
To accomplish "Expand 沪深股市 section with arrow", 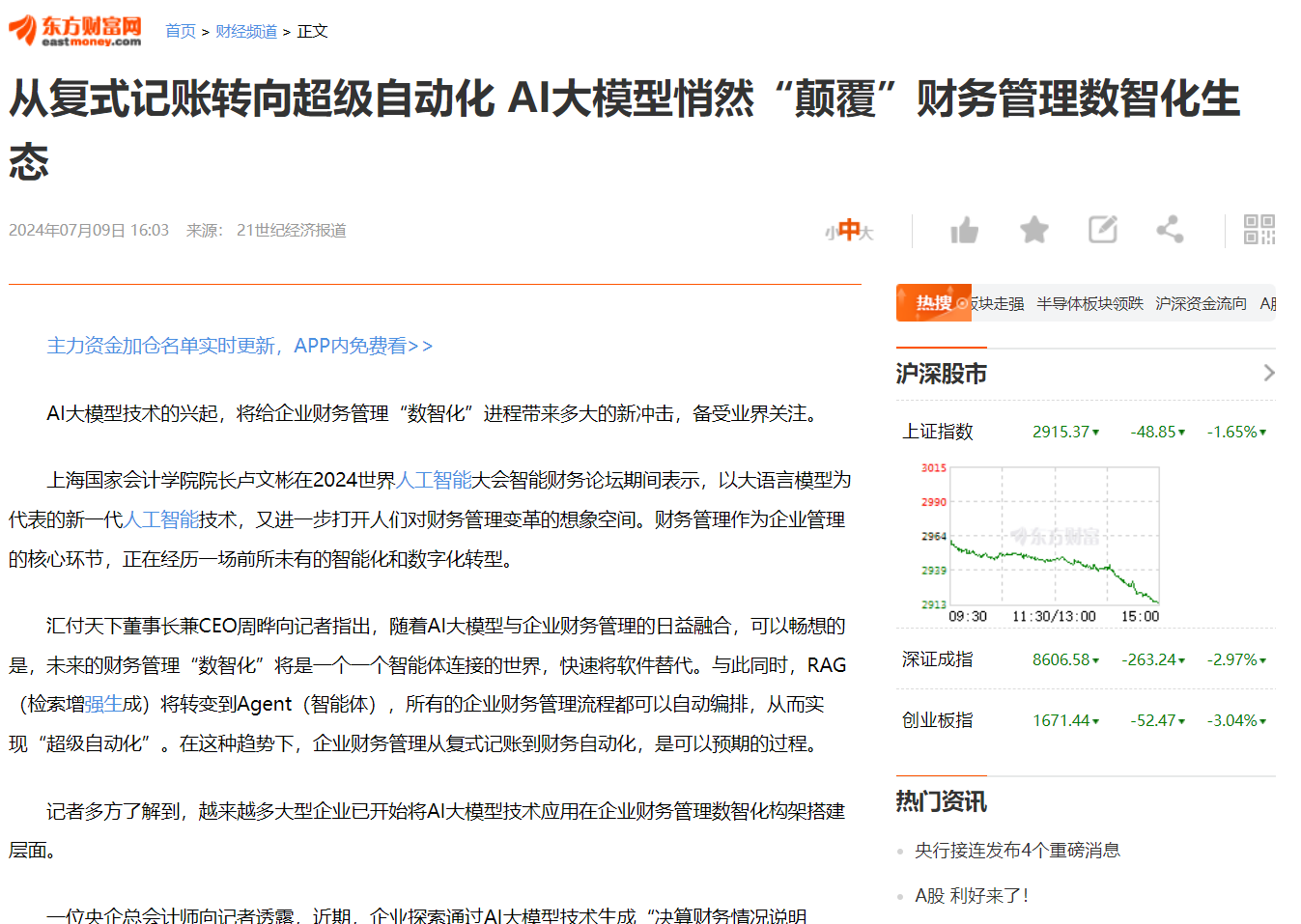I will [x=1268, y=373].
